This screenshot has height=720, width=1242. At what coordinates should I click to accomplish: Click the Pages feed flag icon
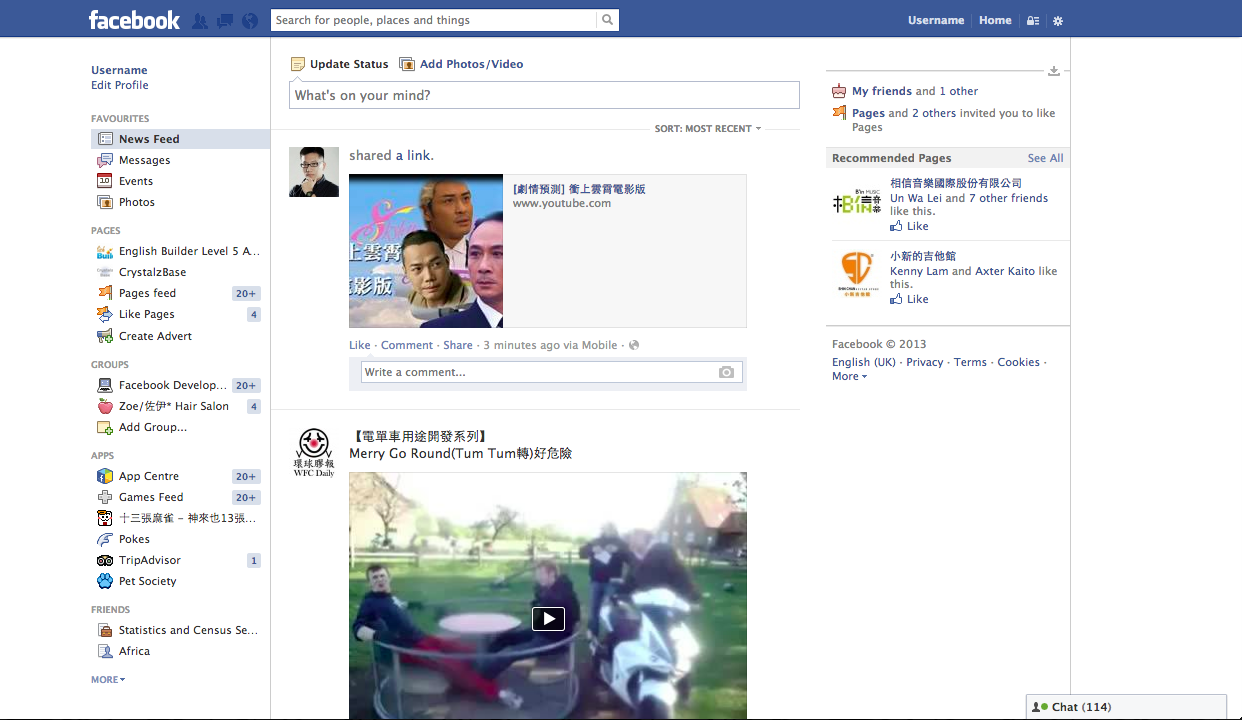[105, 293]
